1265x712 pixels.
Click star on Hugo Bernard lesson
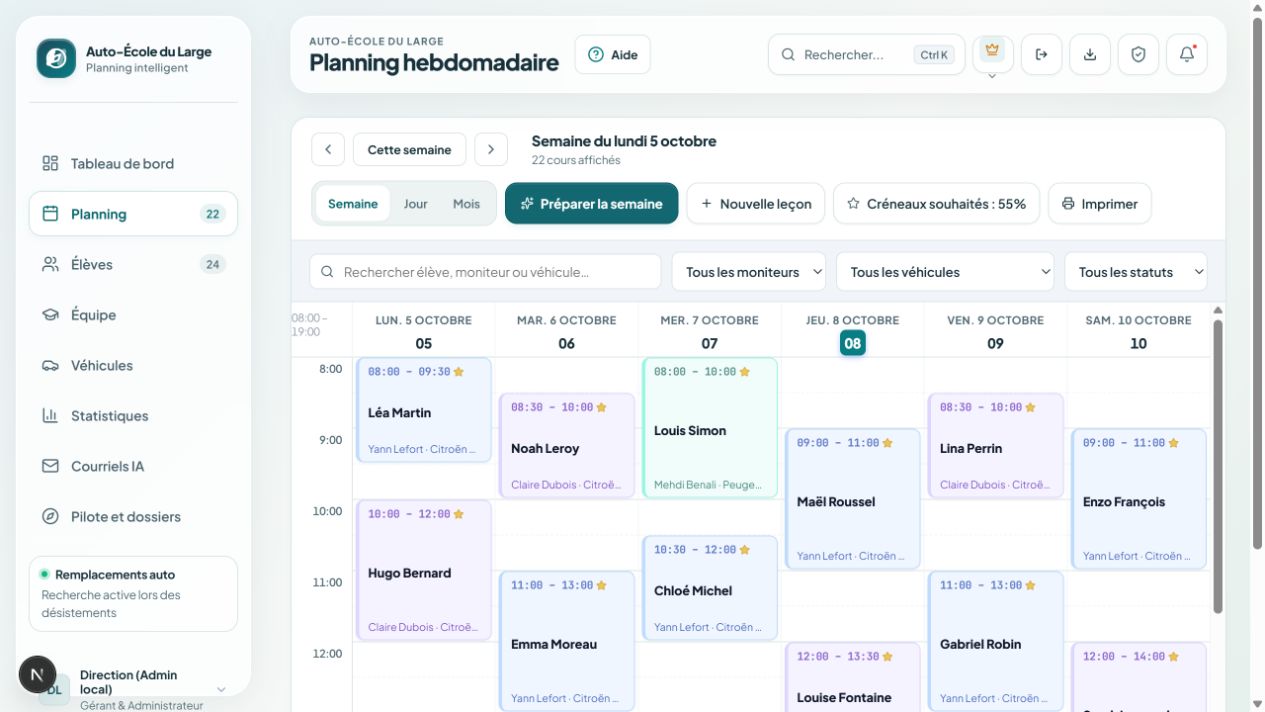[x=459, y=514]
